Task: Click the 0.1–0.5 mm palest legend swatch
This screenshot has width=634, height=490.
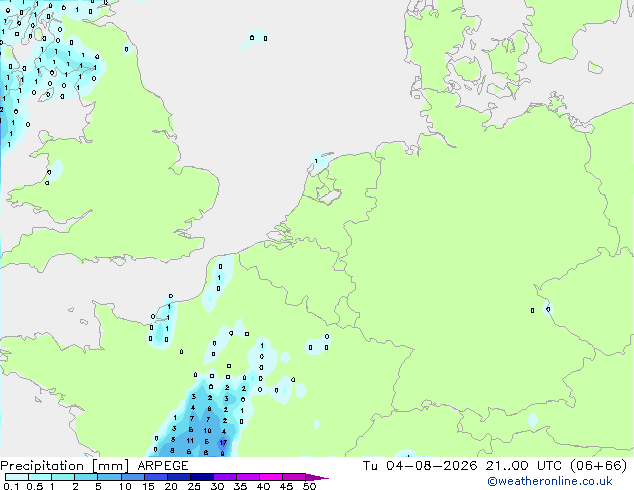Action: (17, 477)
